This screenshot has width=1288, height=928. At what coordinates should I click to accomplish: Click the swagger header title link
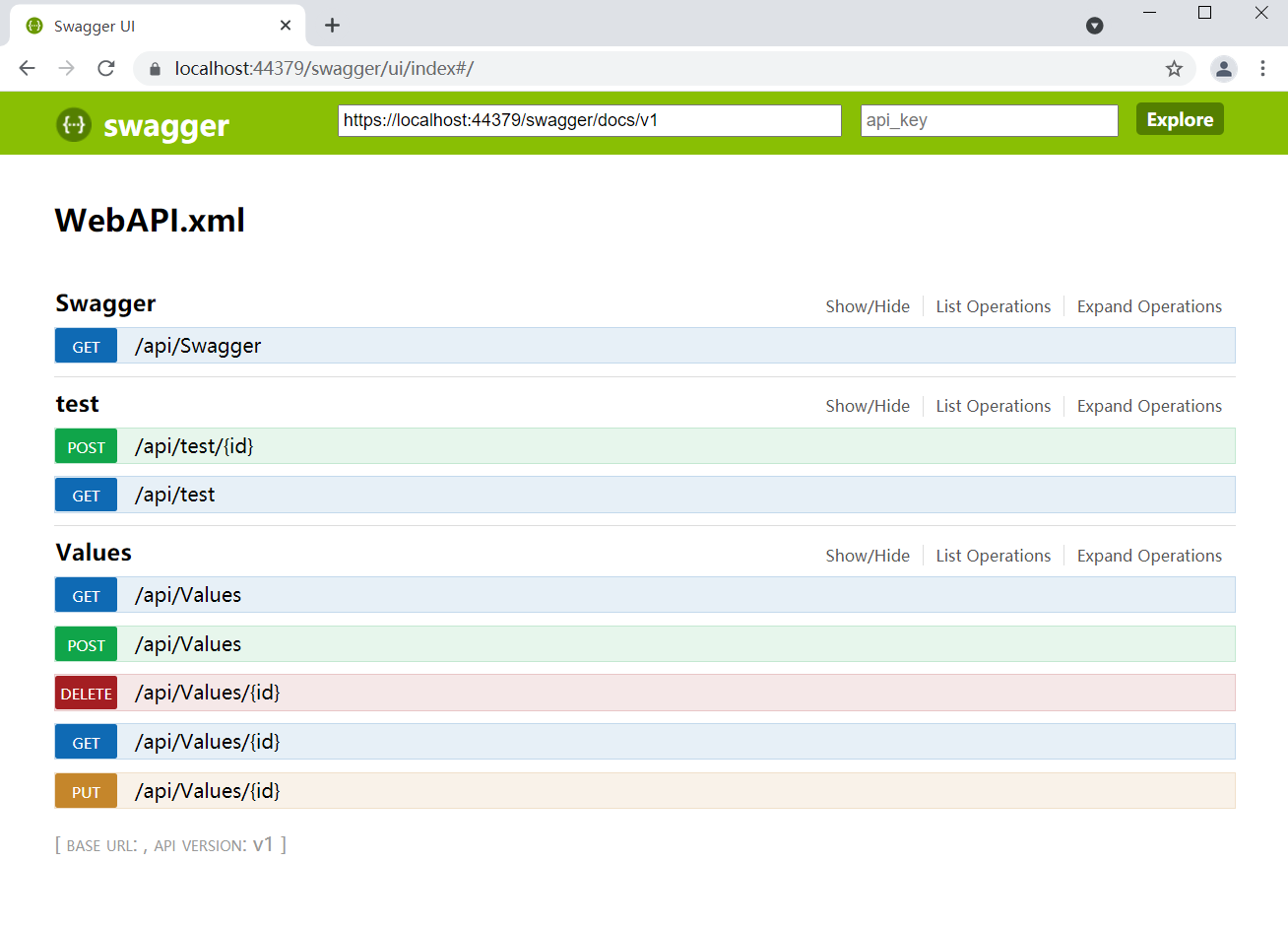click(x=165, y=126)
